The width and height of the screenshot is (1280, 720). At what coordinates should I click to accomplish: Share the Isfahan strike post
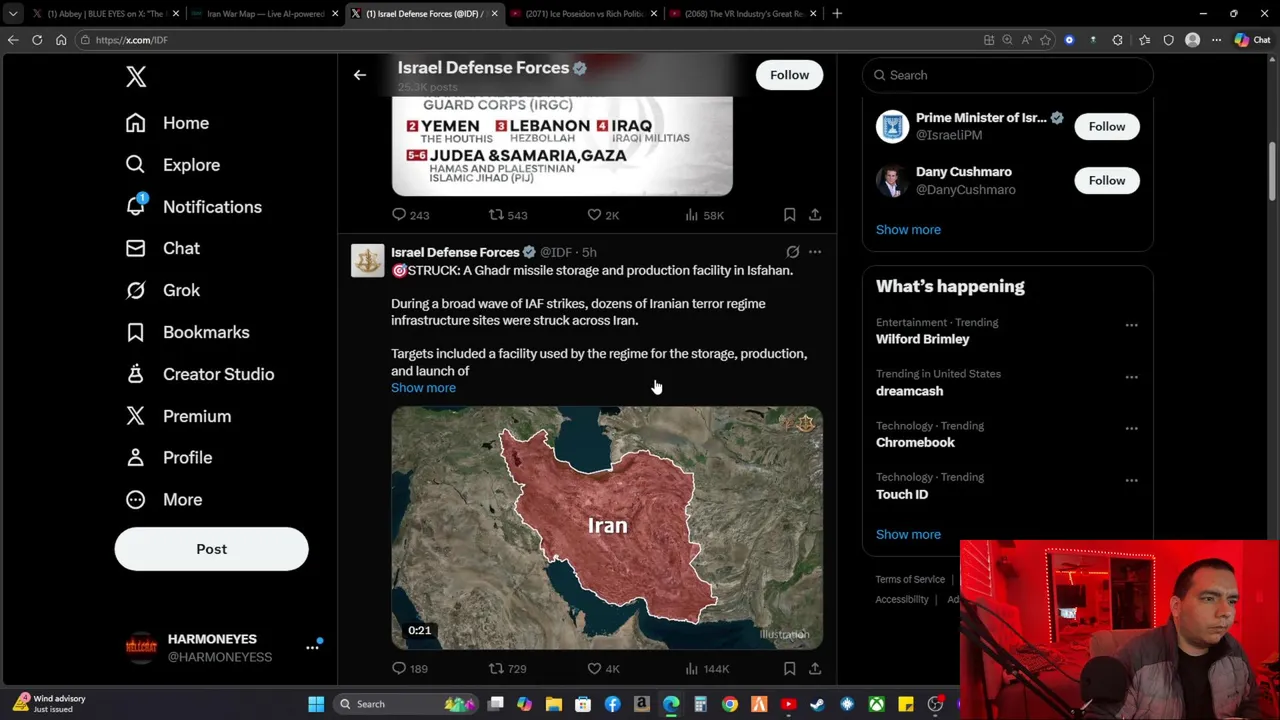pos(815,668)
